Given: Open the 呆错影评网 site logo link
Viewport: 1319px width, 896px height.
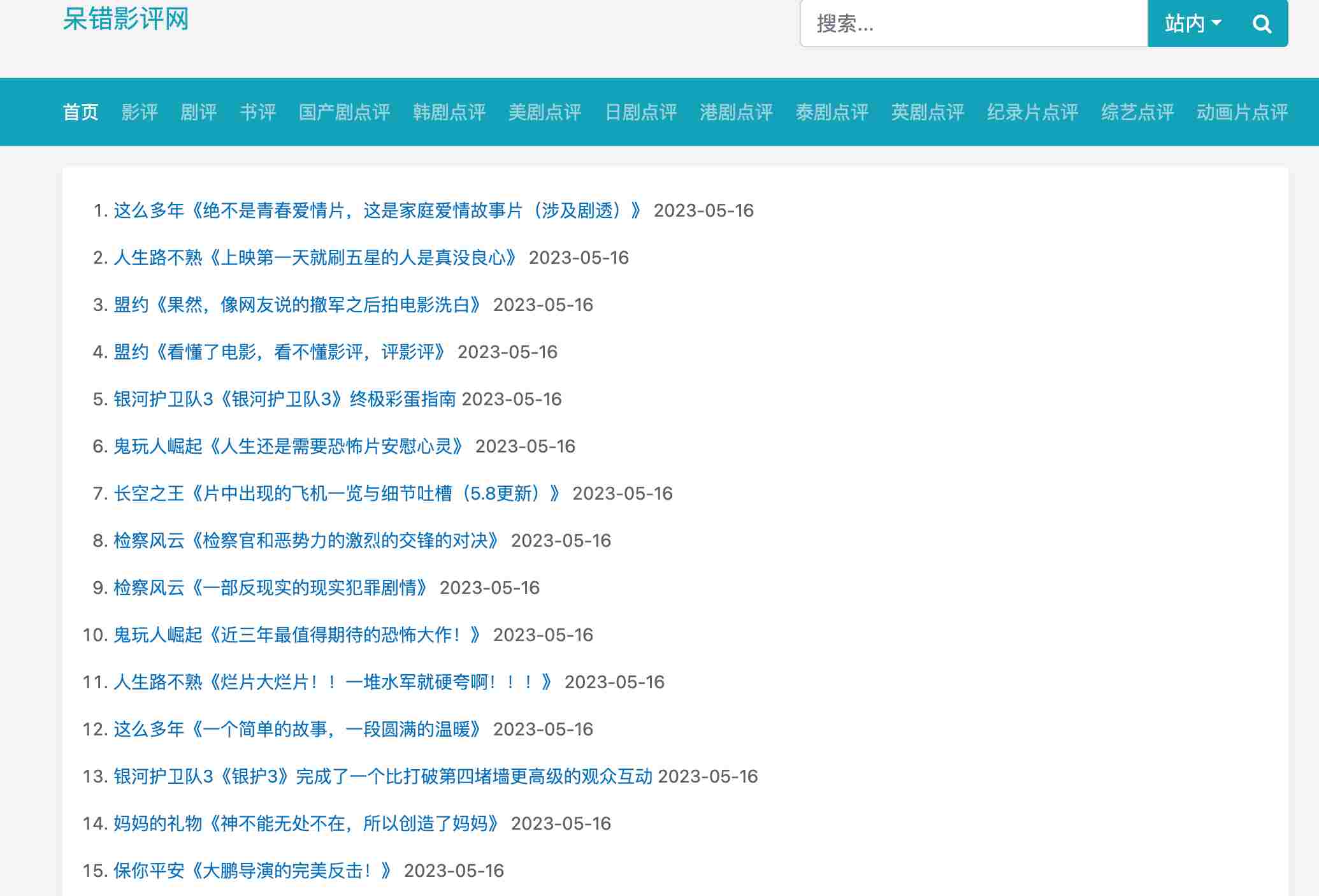Looking at the screenshot, I should tap(126, 19).
